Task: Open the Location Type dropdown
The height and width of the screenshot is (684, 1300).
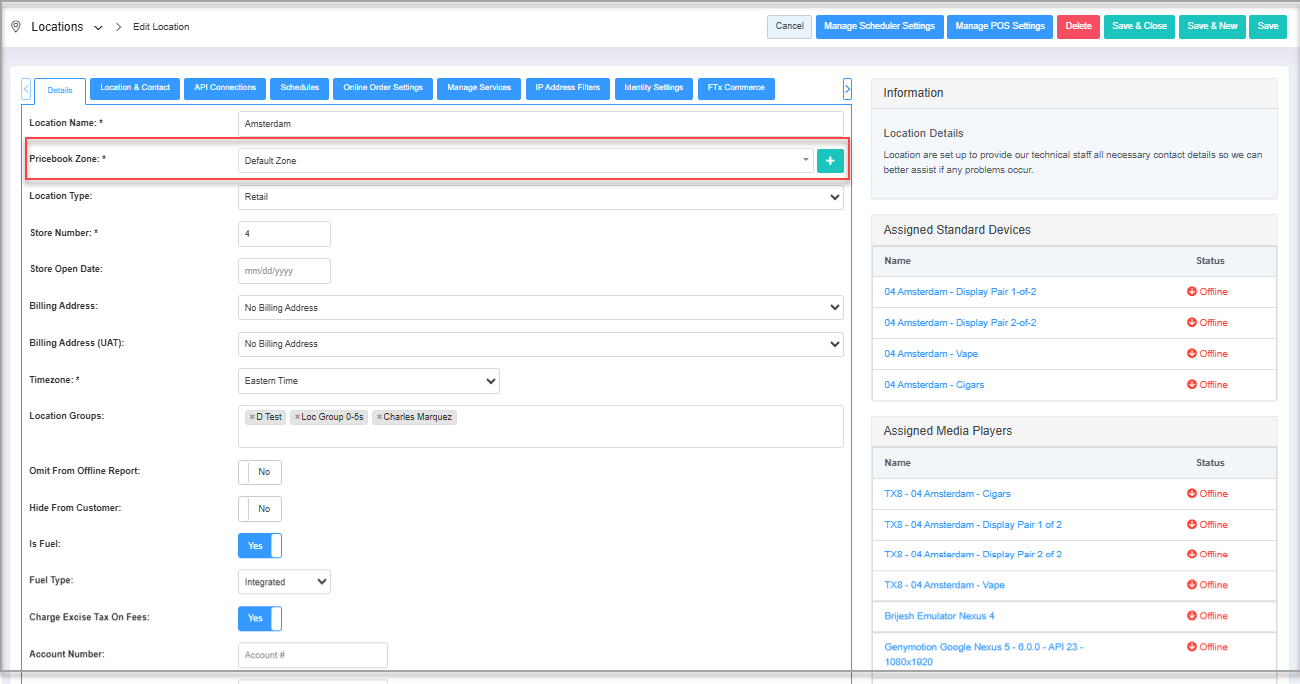Action: 540,197
